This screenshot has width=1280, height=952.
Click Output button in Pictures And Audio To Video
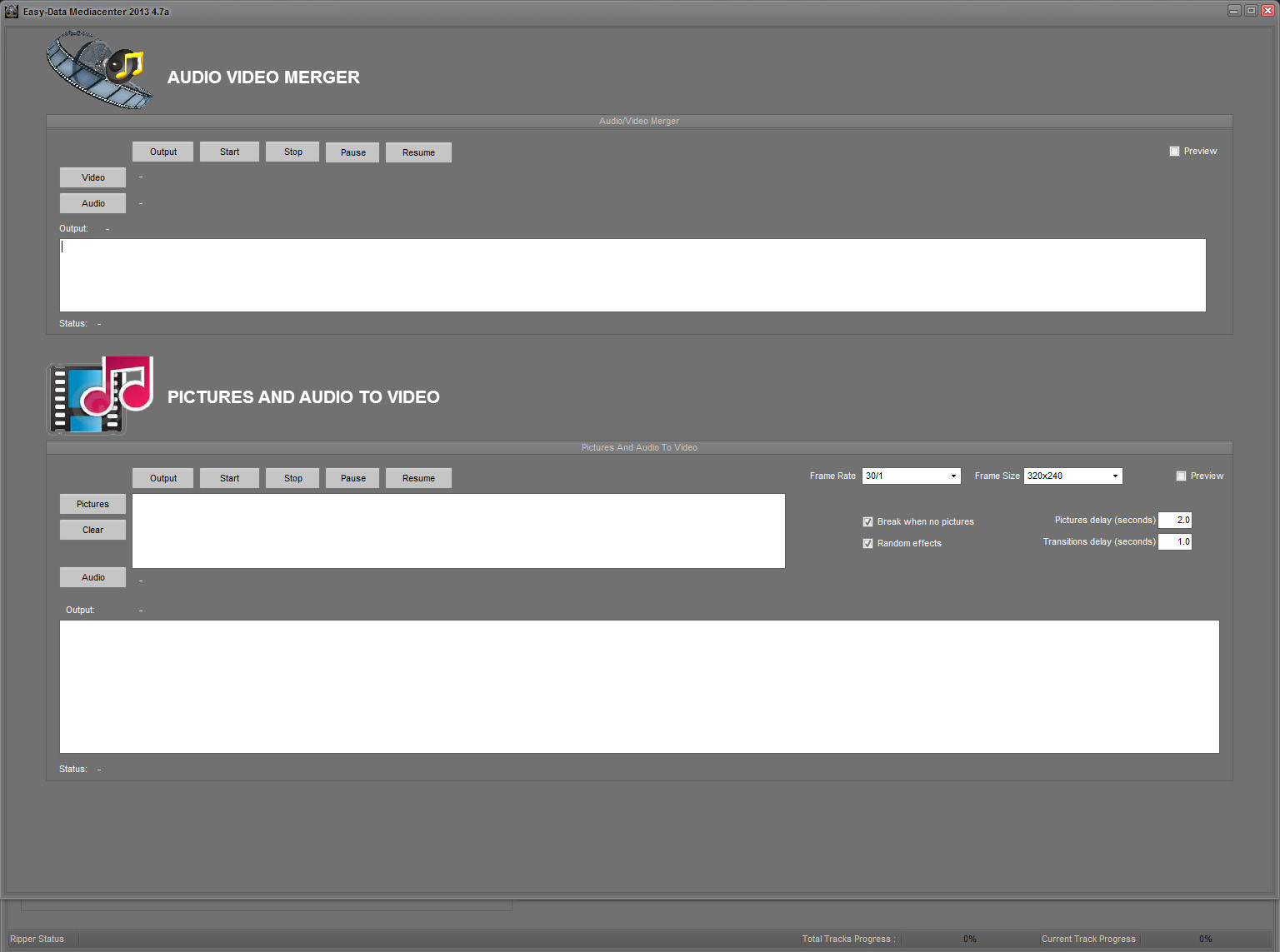click(x=162, y=478)
